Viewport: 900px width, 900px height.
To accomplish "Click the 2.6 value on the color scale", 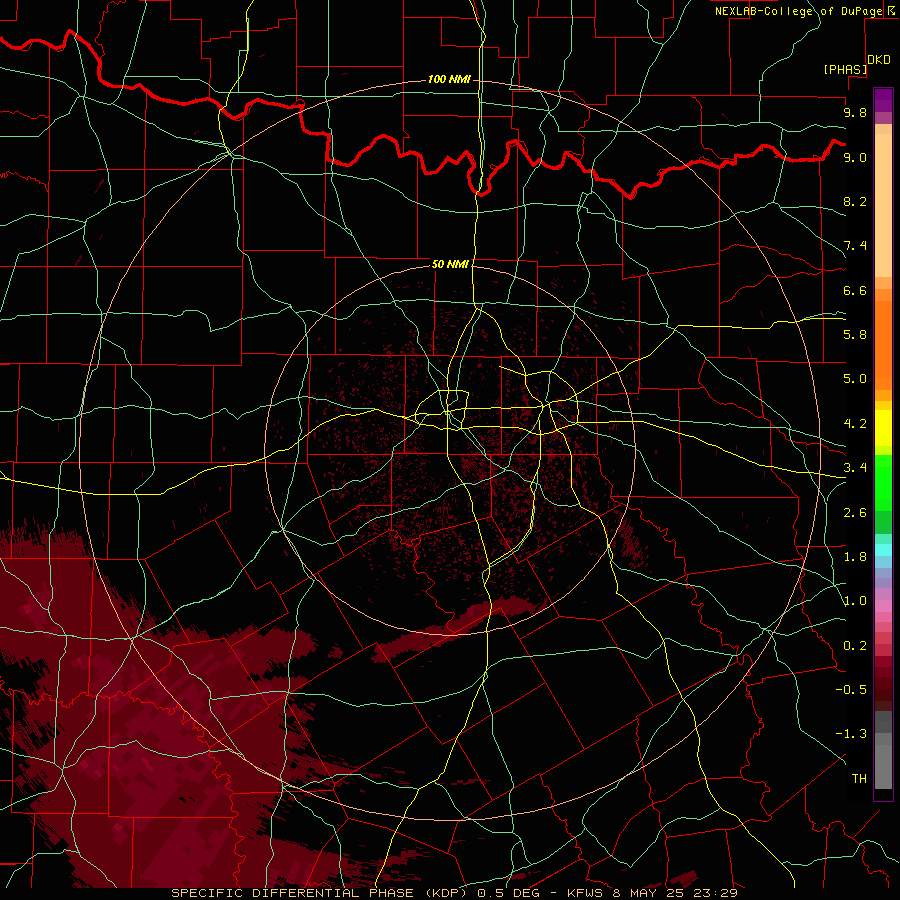I will point(855,513).
